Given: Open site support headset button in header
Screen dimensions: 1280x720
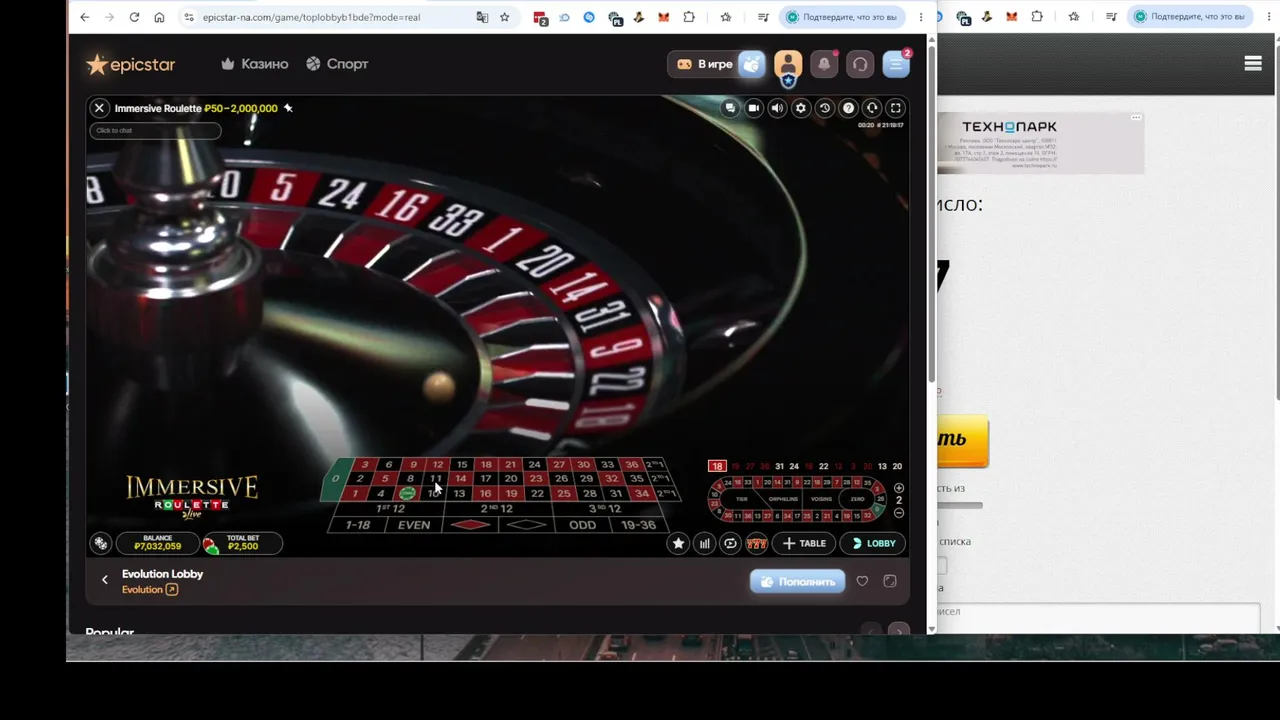Looking at the screenshot, I should point(860,64).
